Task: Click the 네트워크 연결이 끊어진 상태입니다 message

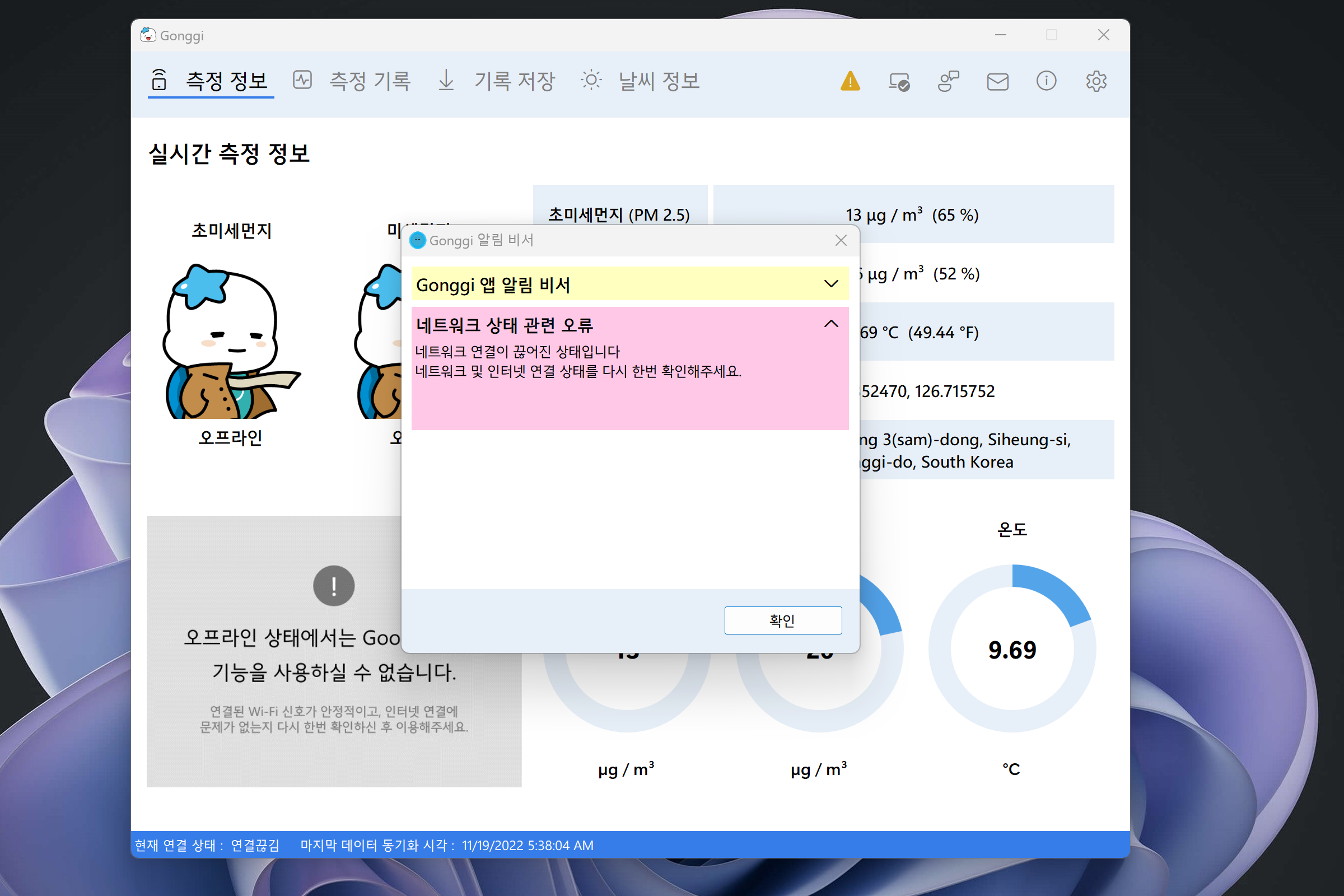Action: pos(517,351)
